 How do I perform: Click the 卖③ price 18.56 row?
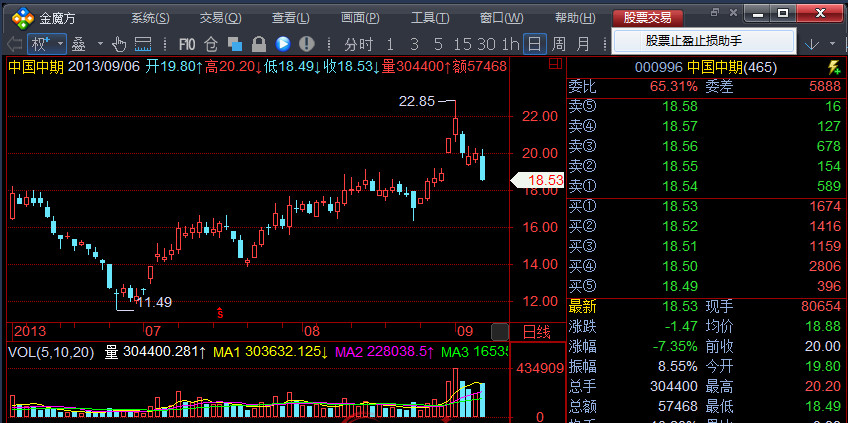[x=705, y=147]
